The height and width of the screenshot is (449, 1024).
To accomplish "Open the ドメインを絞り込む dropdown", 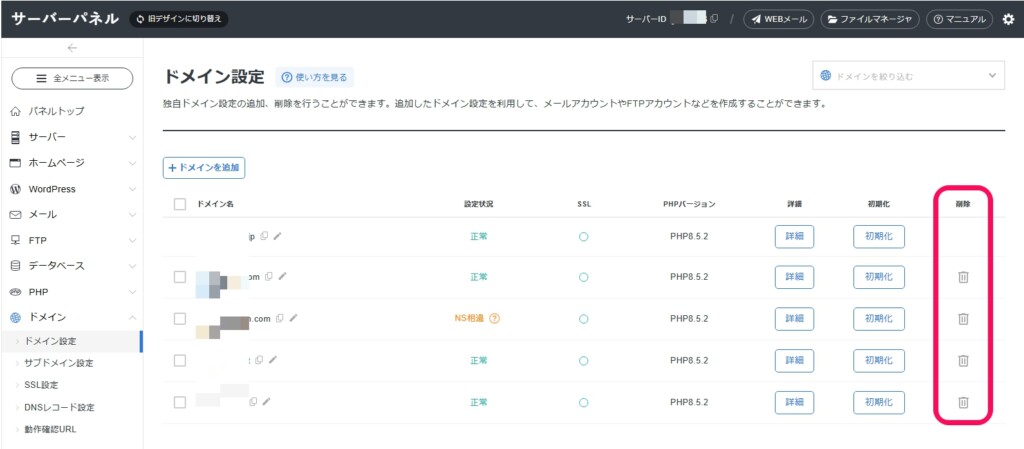I will pos(908,76).
